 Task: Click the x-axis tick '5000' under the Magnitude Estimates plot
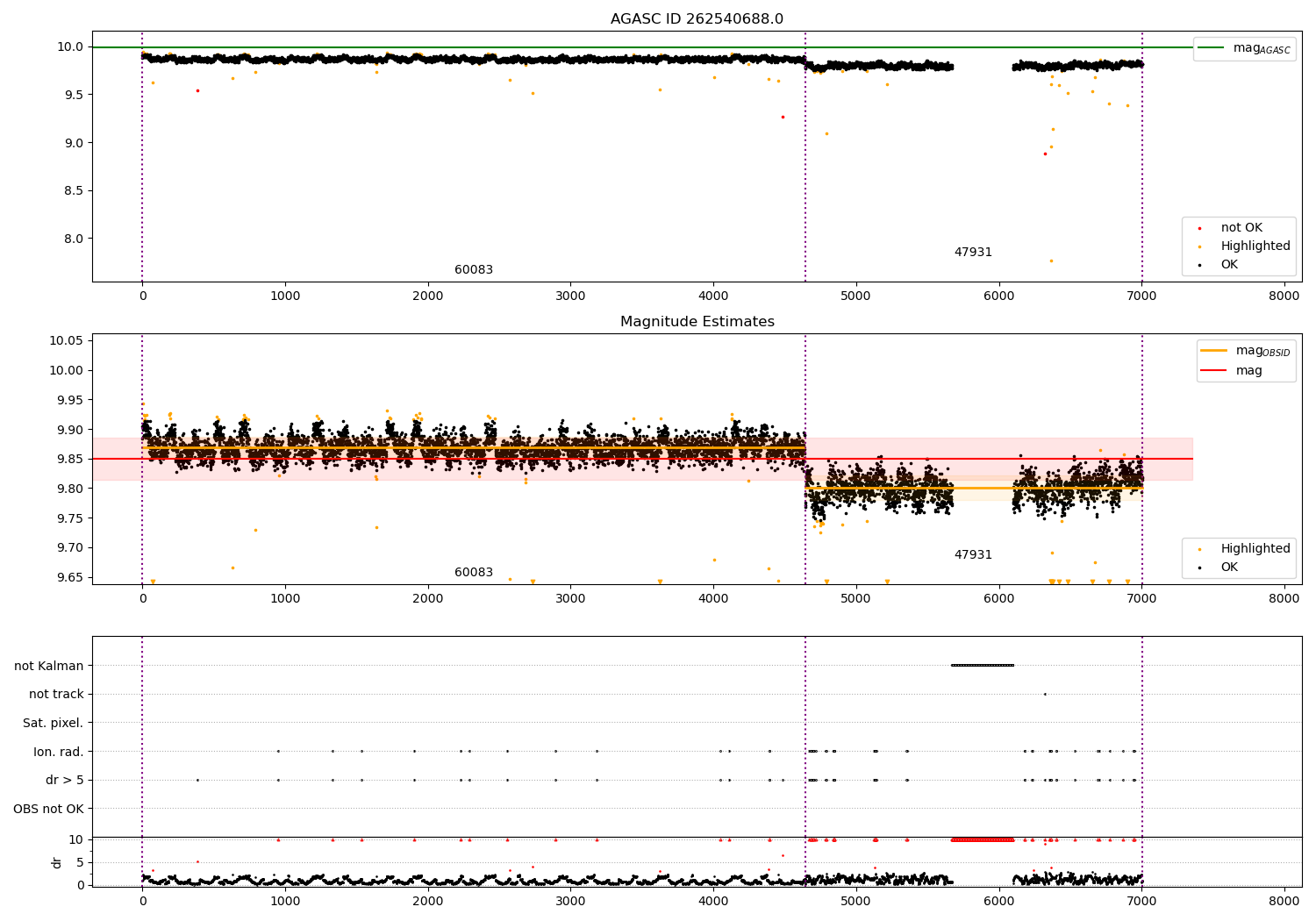click(856, 599)
